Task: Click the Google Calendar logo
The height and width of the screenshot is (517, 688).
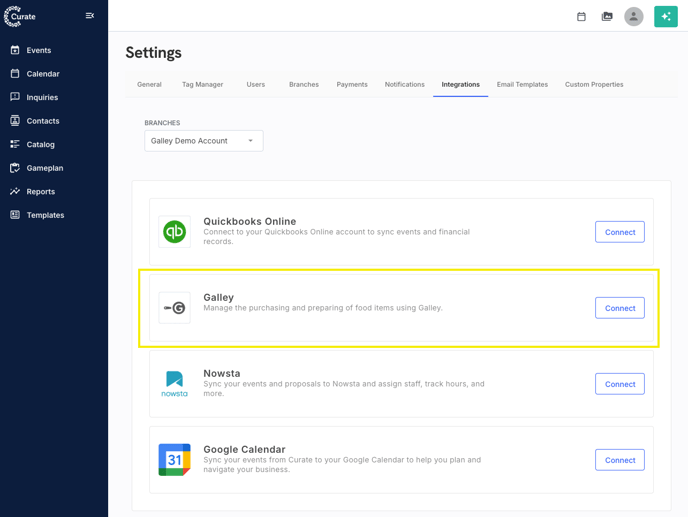Action: pyautogui.click(x=174, y=460)
